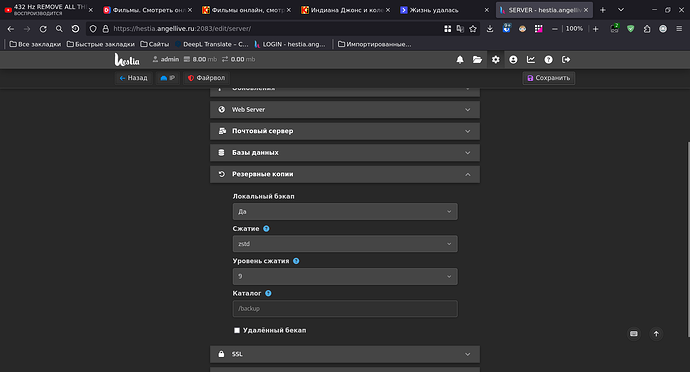Reload the page in the browser

[x=43, y=29]
